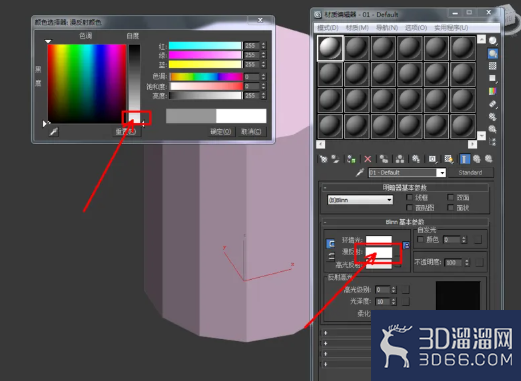Click the opacity 100 spinner arrows

pos(467,263)
